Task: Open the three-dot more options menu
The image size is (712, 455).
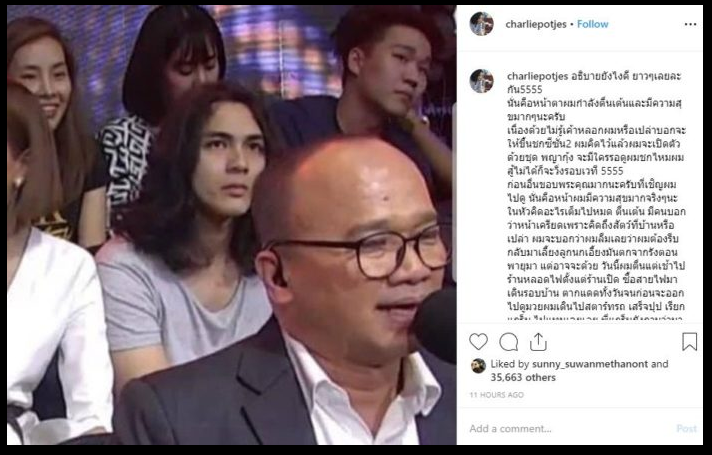Action: pos(690,25)
